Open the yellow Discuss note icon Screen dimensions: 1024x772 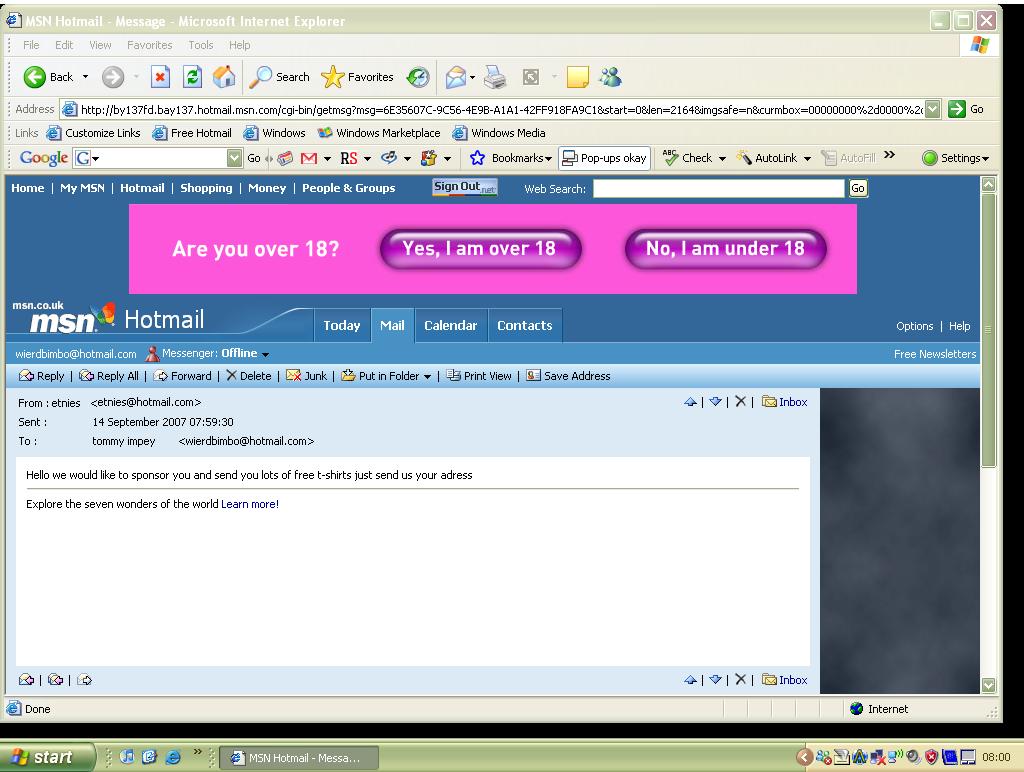pos(577,77)
